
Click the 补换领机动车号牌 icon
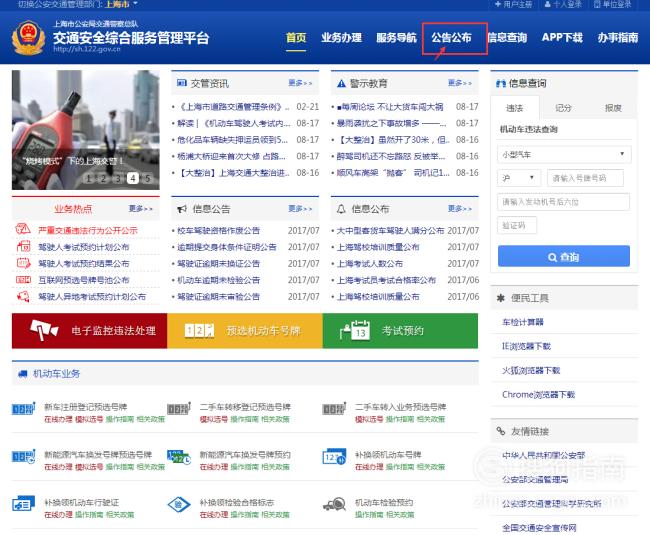334,457
